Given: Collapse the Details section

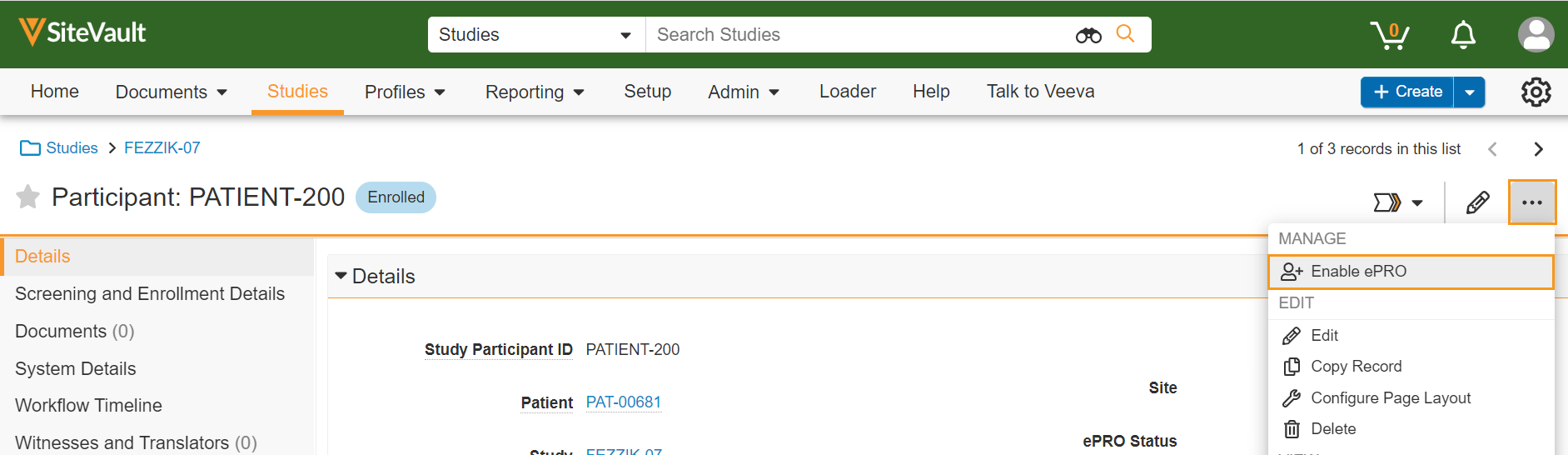Looking at the screenshot, I should point(341,276).
